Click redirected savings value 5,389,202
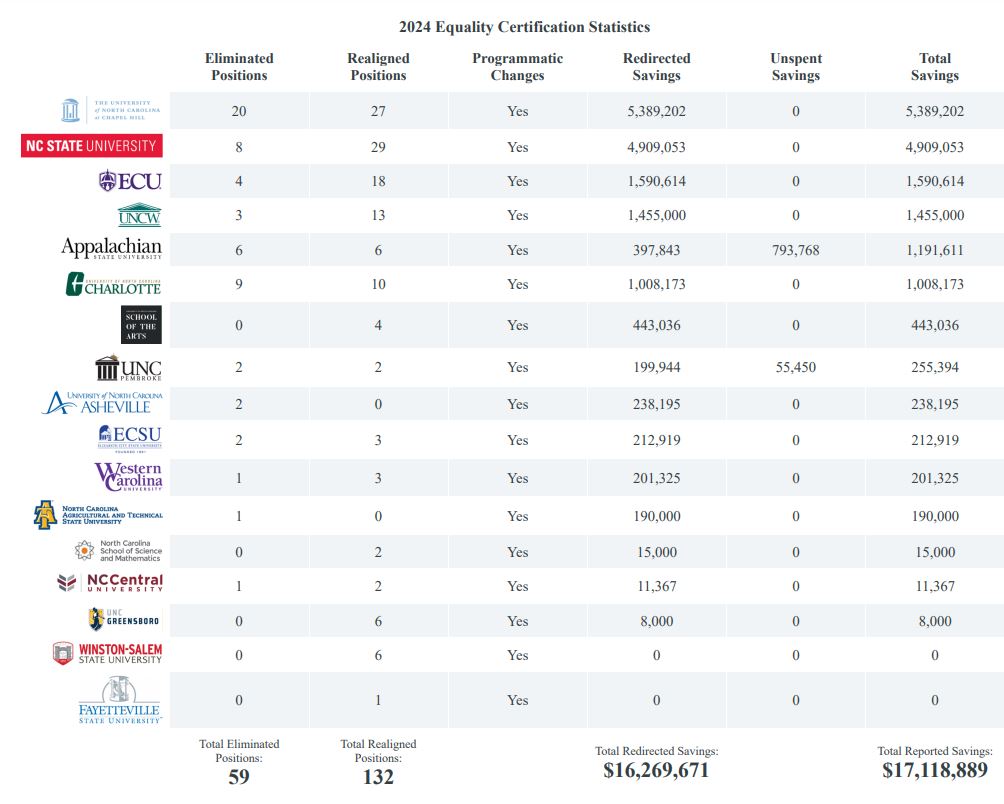Viewport: 1004px width, 804px height. 656,111
